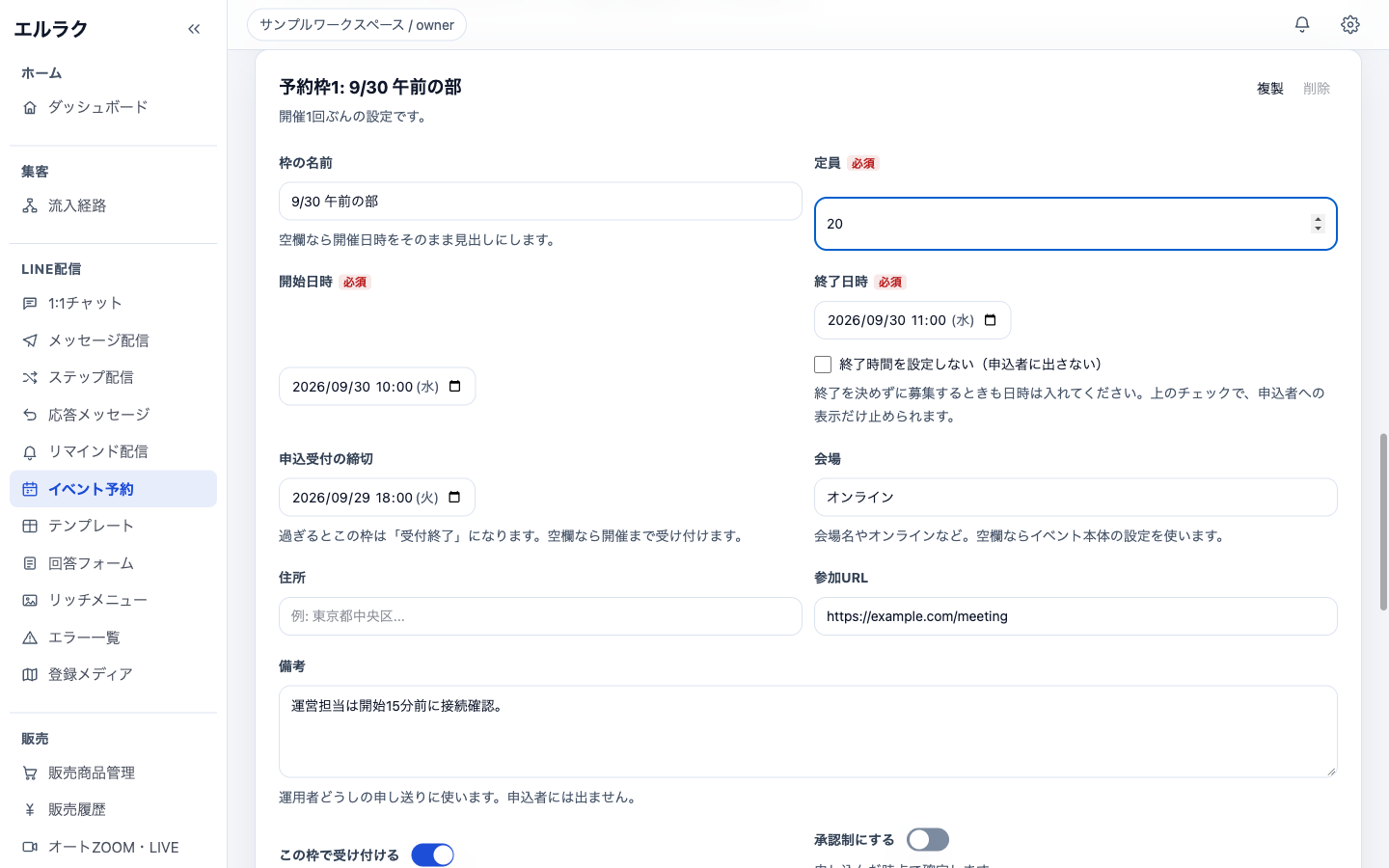This screenshot has height=868, width=1389.
Task: Click the 応答メッセージ reply-arrow icon
Action: [30, 415]
